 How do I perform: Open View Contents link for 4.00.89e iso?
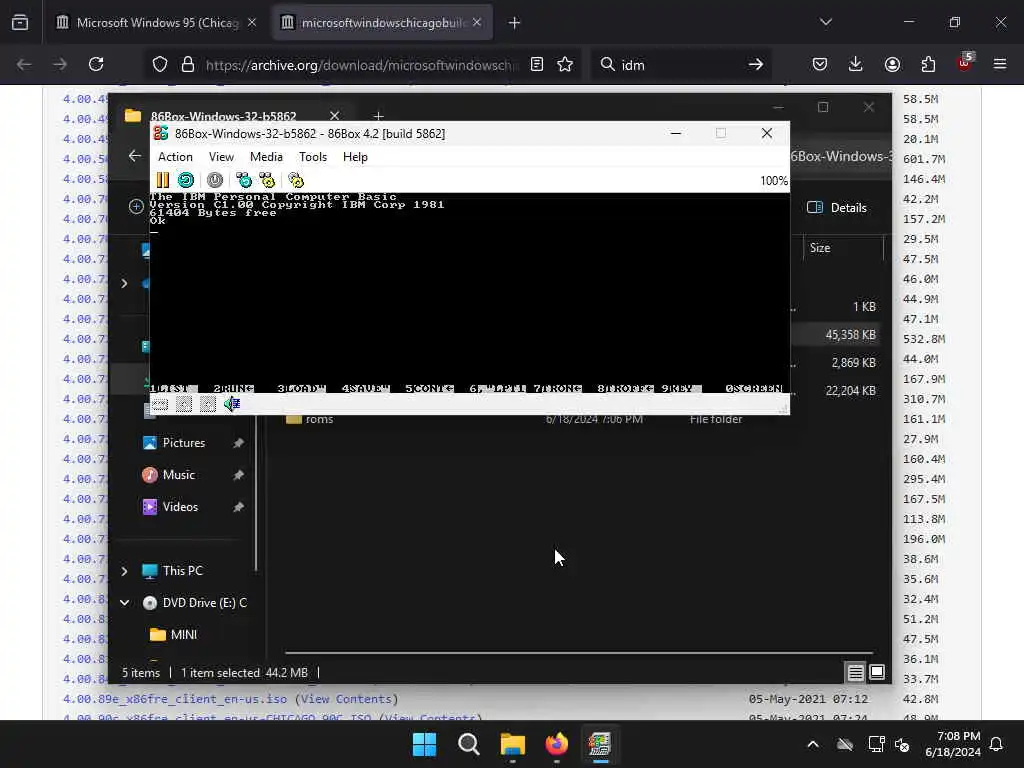coord(347,699)
